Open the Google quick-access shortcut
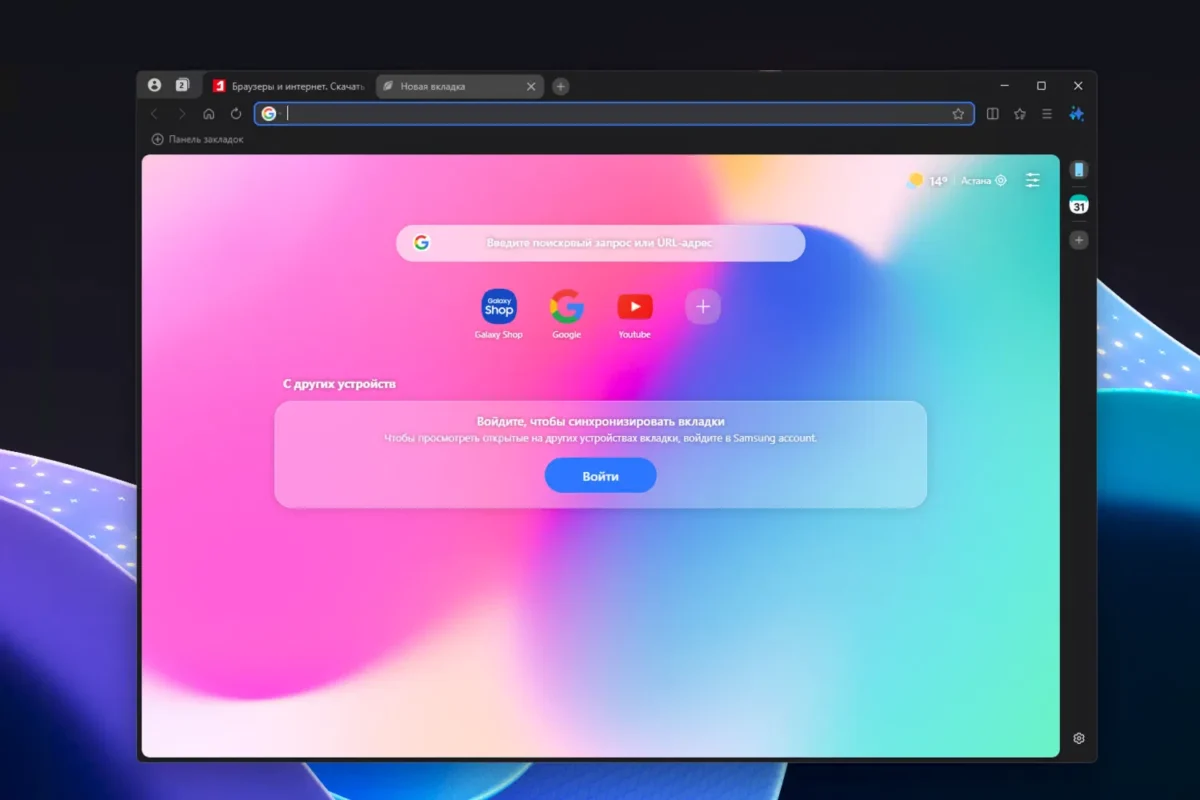This screenshot has width=1200, height=800. (566, 307)
